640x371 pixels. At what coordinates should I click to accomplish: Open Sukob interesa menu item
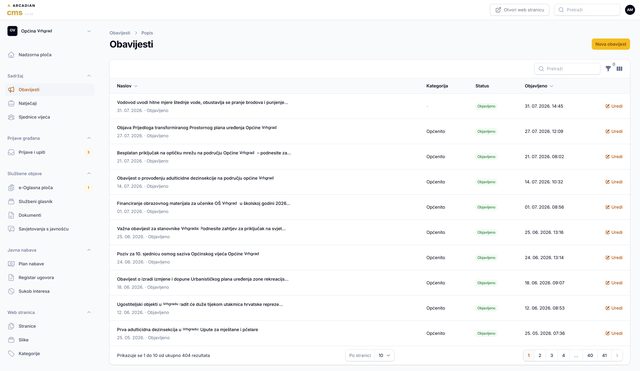pyautogui.click(x=49, y=291)
